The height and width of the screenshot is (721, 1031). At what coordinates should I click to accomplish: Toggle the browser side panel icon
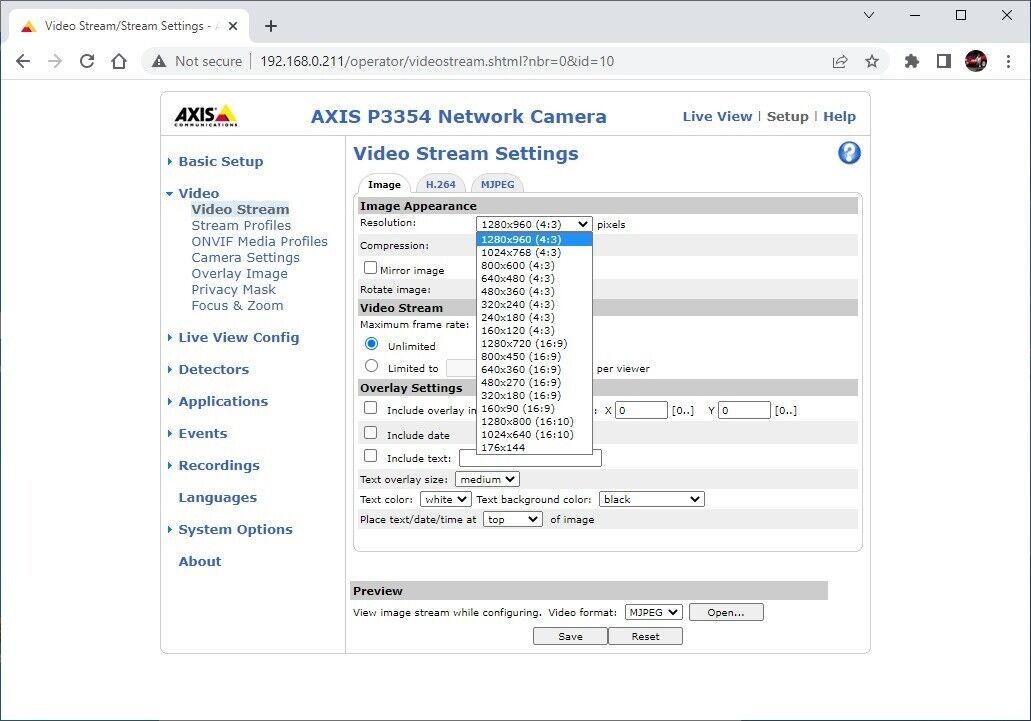(944, 61)
